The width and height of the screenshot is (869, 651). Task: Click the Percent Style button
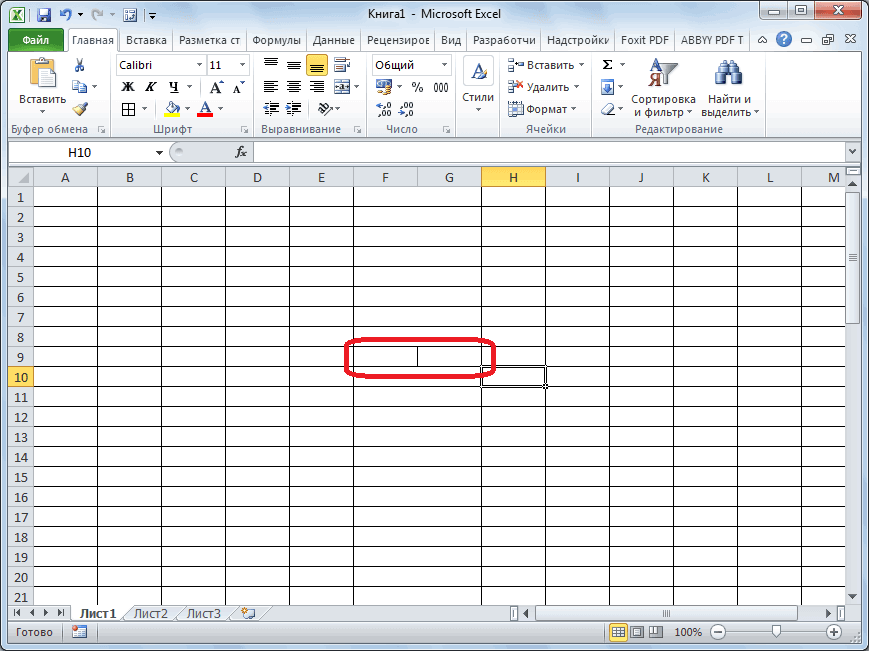click(x=417, y=87)
